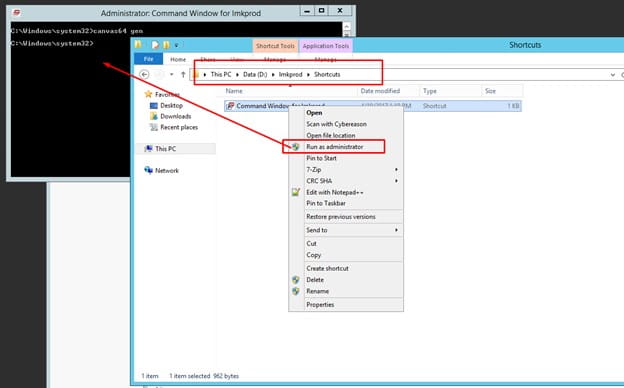Open Downloads in navigation pane

click(x=176, y=116)
